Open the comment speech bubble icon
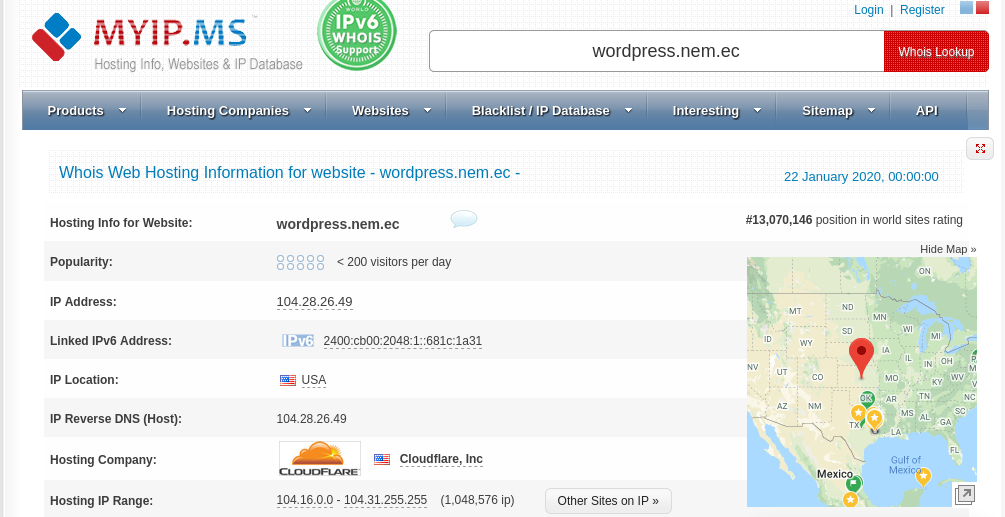This screenshot has height=517, width=1005. pos(463,219)
